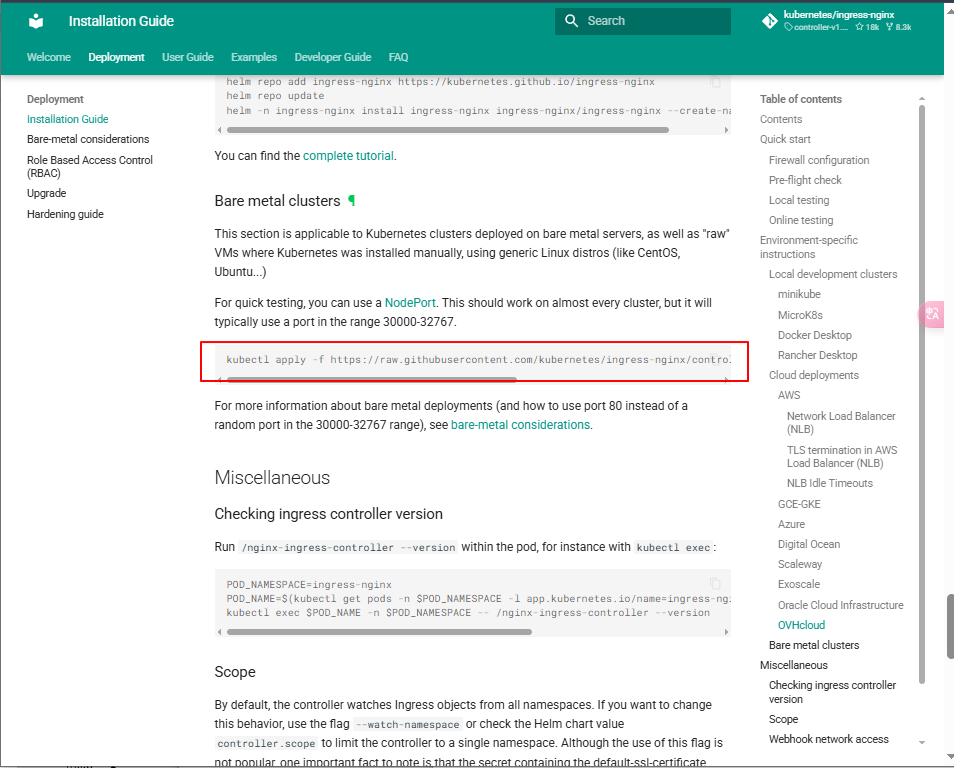Jump to Local development clusters section
Image resolution: width=954 pixels, height=768 pixels.
[x=833, y=274]
